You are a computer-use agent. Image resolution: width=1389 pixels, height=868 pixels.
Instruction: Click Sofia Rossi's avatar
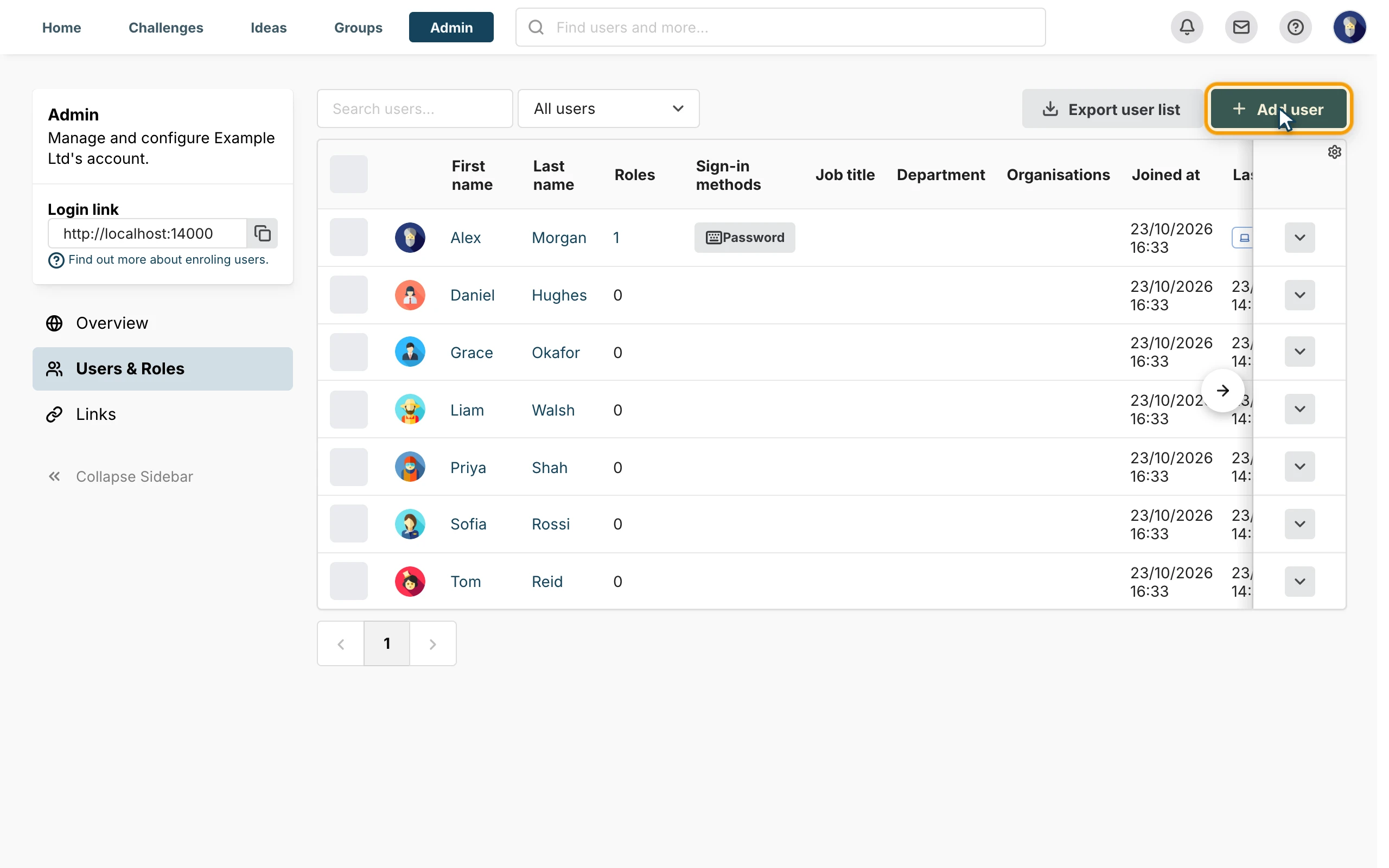(x=410, y=524)
